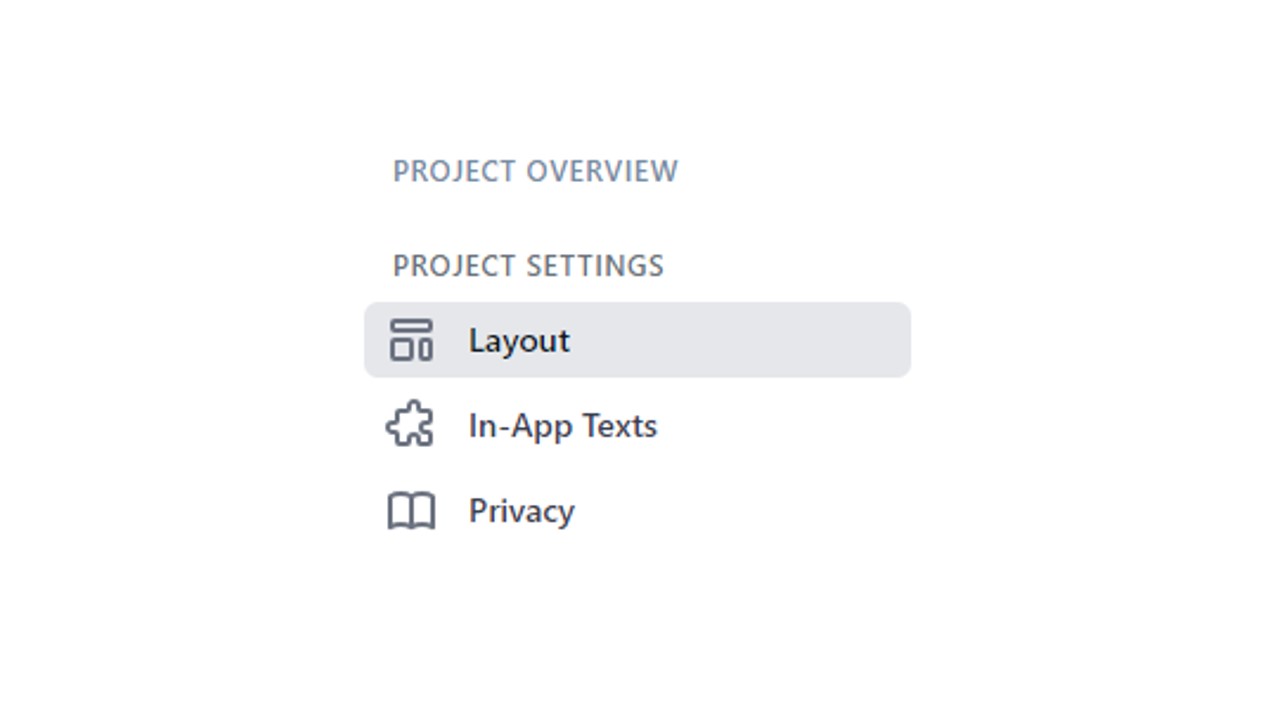The width and height of the screenshot is (1280, 720).
Task: Go to the Privacy settings page
Action: (637, 511)
